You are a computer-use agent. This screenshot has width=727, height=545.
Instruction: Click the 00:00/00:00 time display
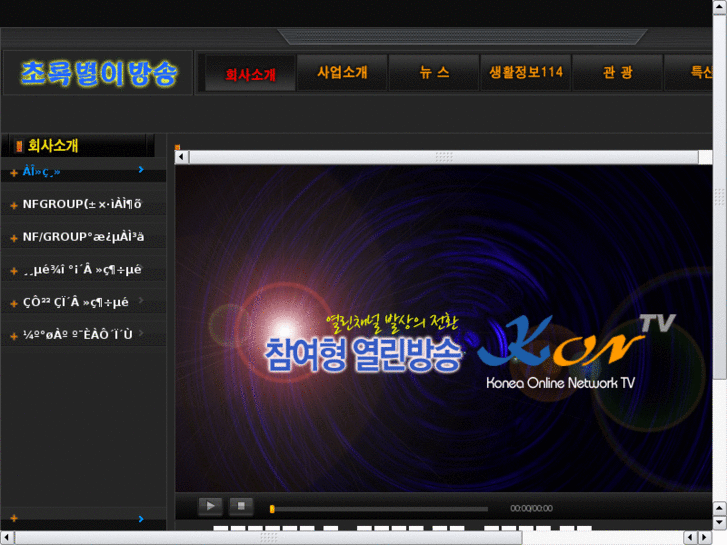531,508
